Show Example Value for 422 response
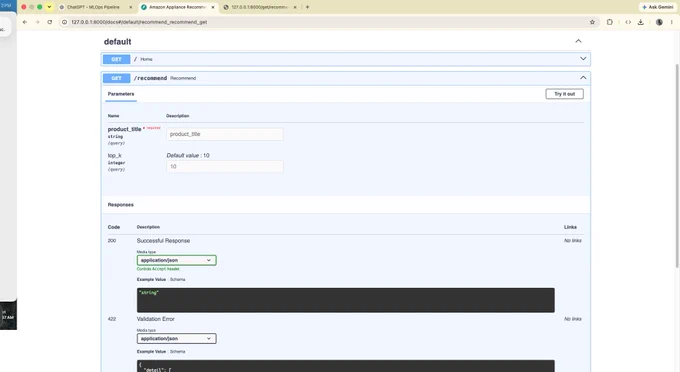Viewport: 680px width, 372px height. [x=151, y=352]
